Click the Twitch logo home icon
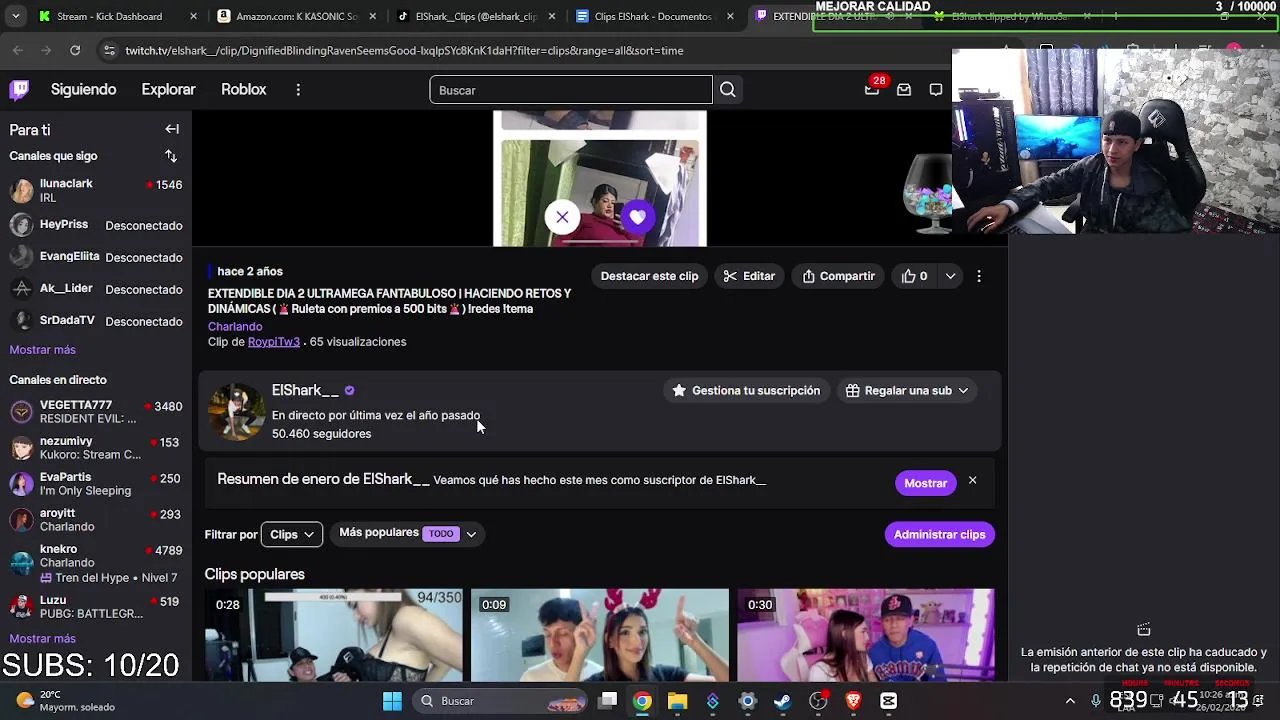1280x720 pixels. (19, 90)
